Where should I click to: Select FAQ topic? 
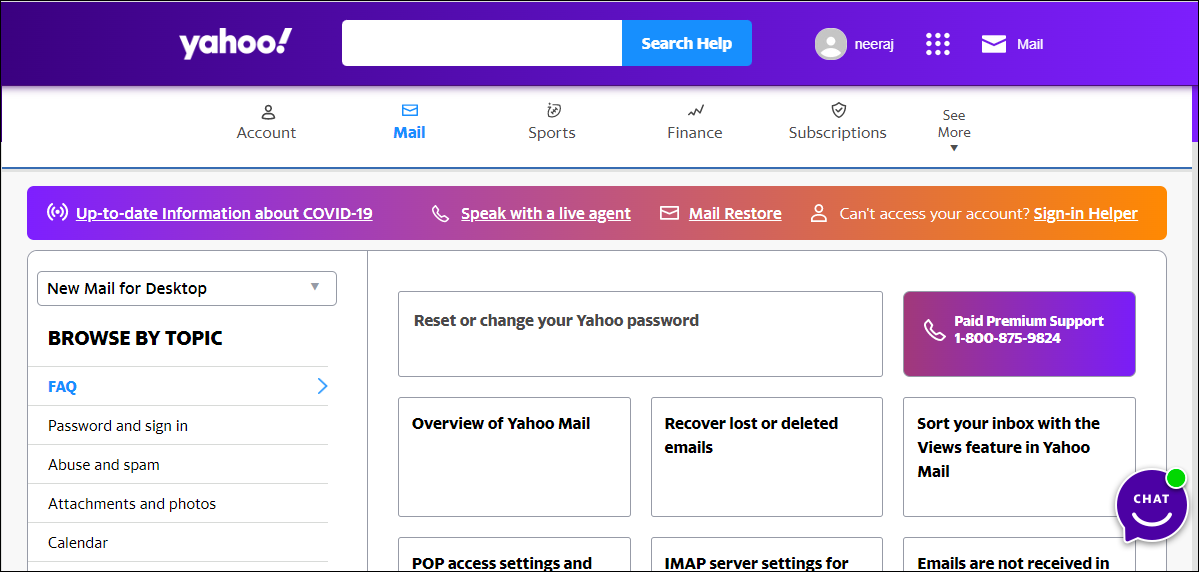[62, 387]
